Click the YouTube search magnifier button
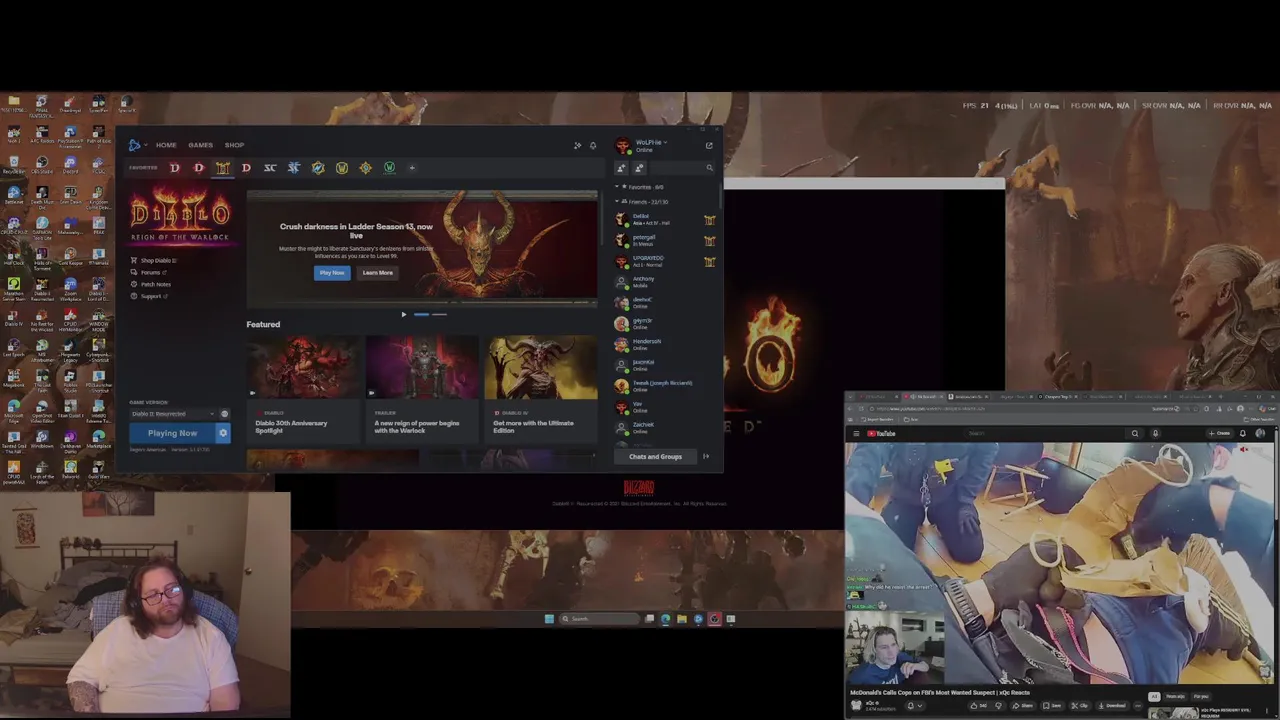The image size is (1280, 720). 1135,434
